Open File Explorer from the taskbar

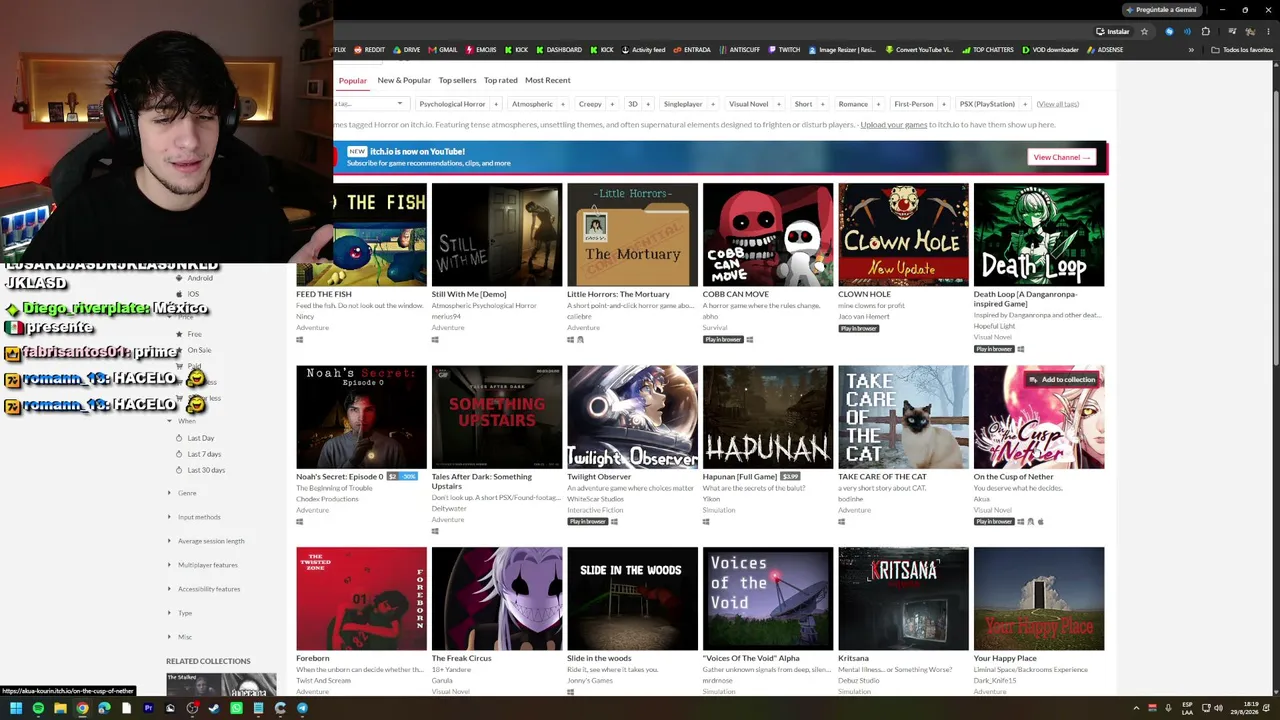click(60, 709)
